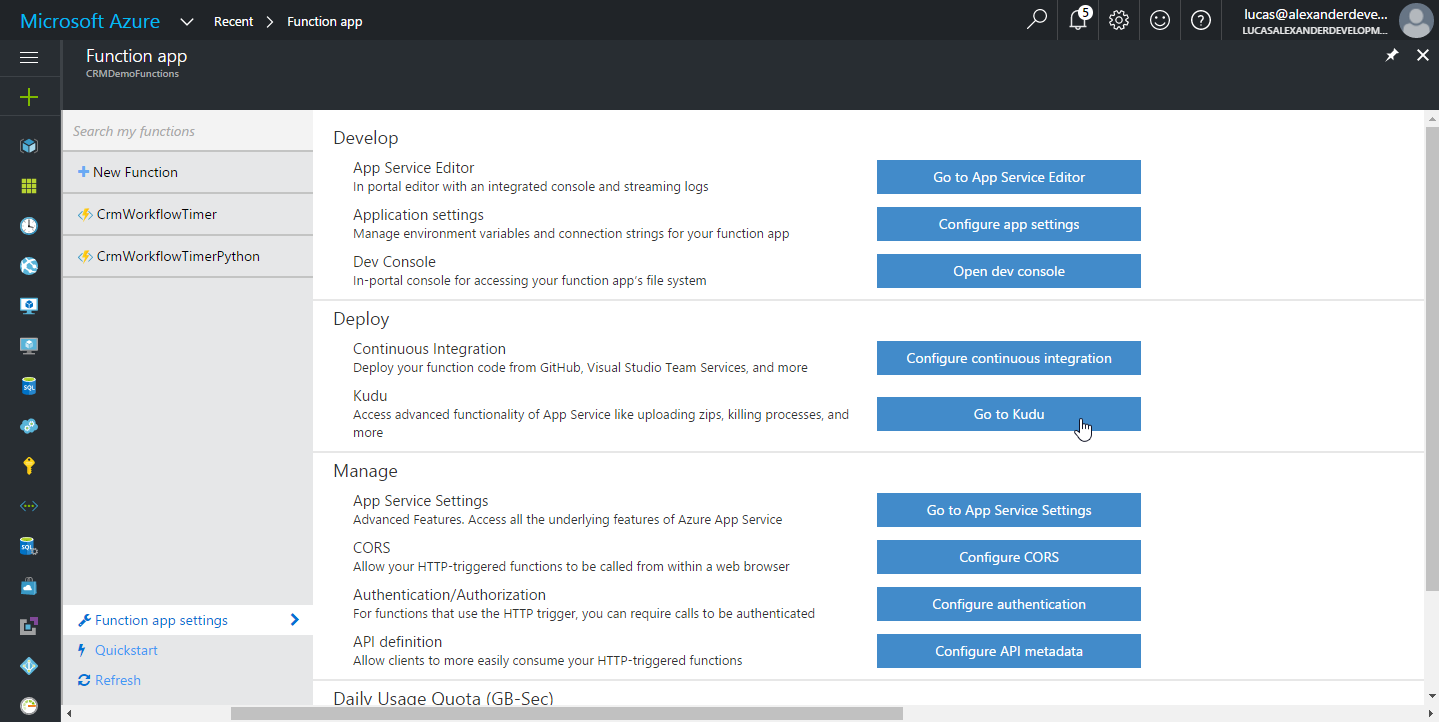Image resolution: width=1439 pixels, height=722 pixels.
Task: Open notifications bell with badge 5
Action: [x=1078, y=20]
